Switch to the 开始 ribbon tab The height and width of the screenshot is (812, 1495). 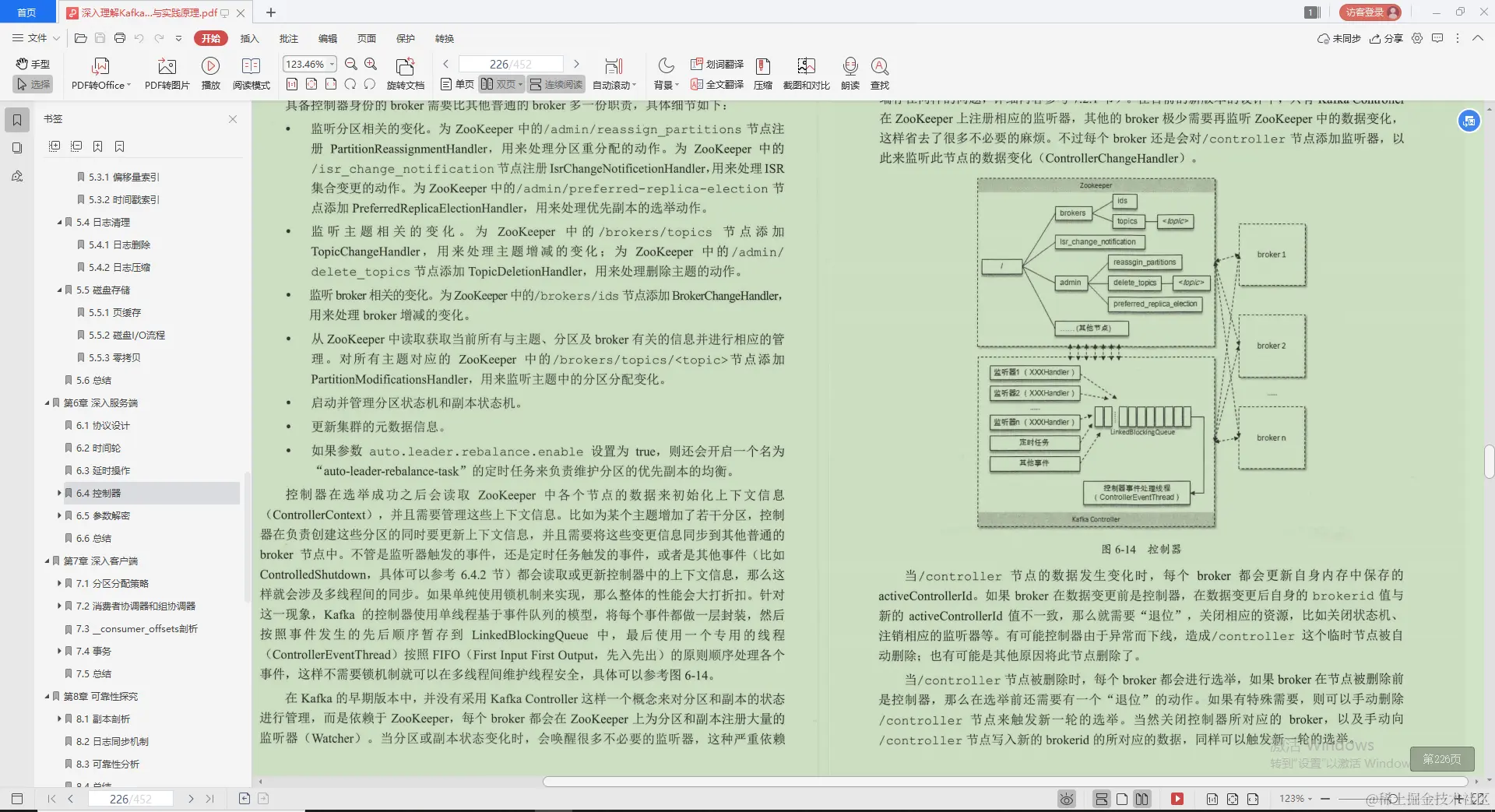click(x=210, y=37)
